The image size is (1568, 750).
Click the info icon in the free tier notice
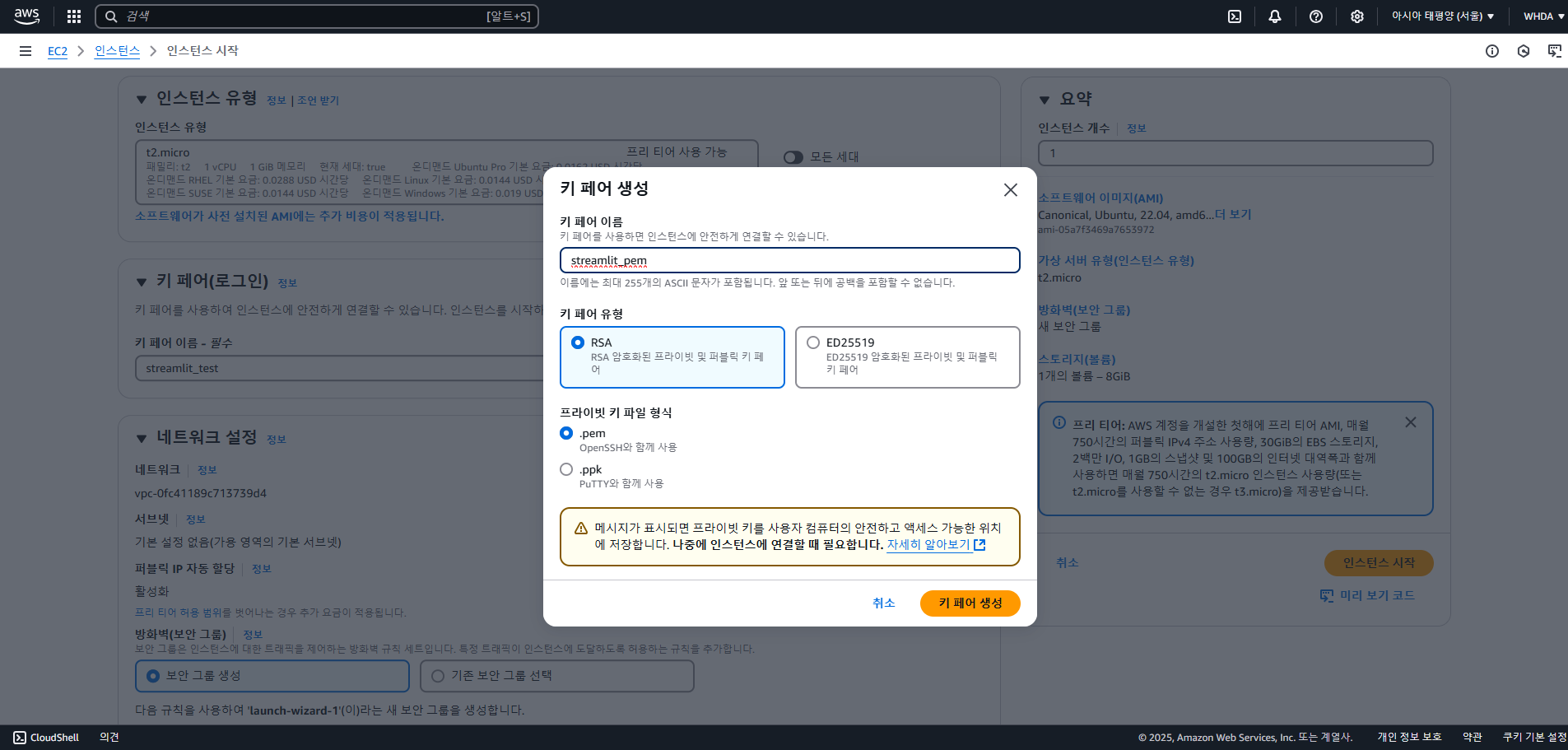(1059, 423)
